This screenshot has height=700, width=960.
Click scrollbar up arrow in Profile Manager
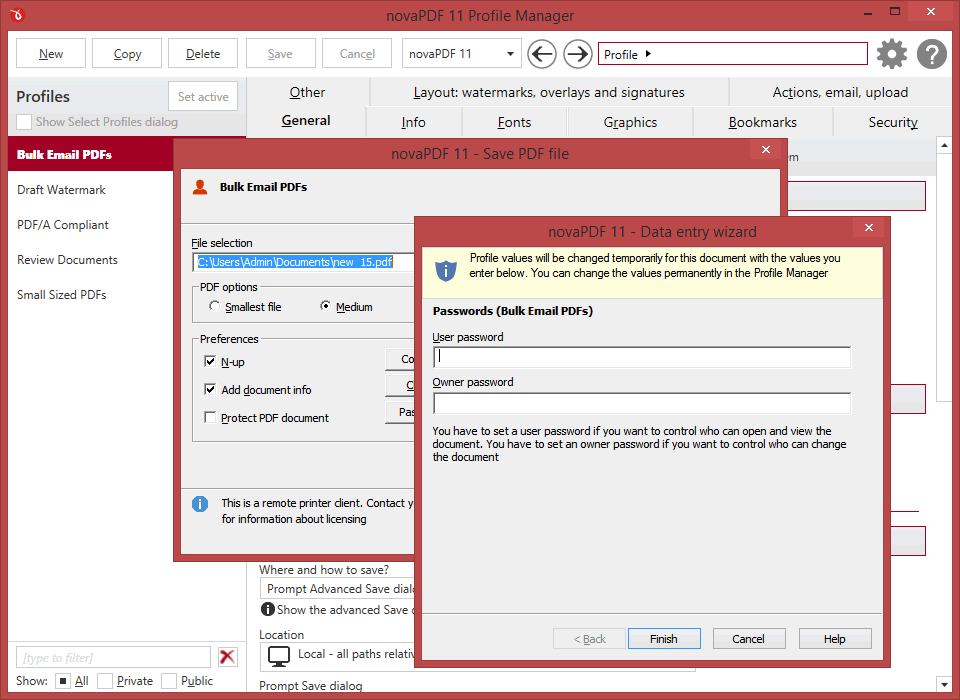coord(944,145)
